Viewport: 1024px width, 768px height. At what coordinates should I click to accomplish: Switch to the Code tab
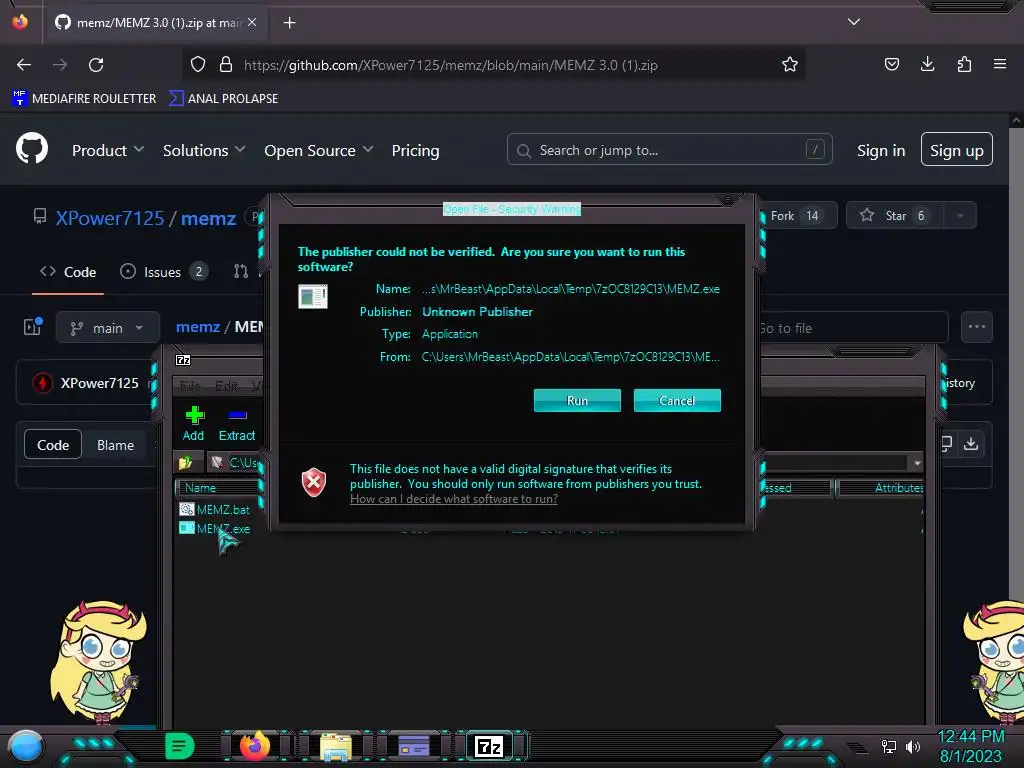[68, 272]
